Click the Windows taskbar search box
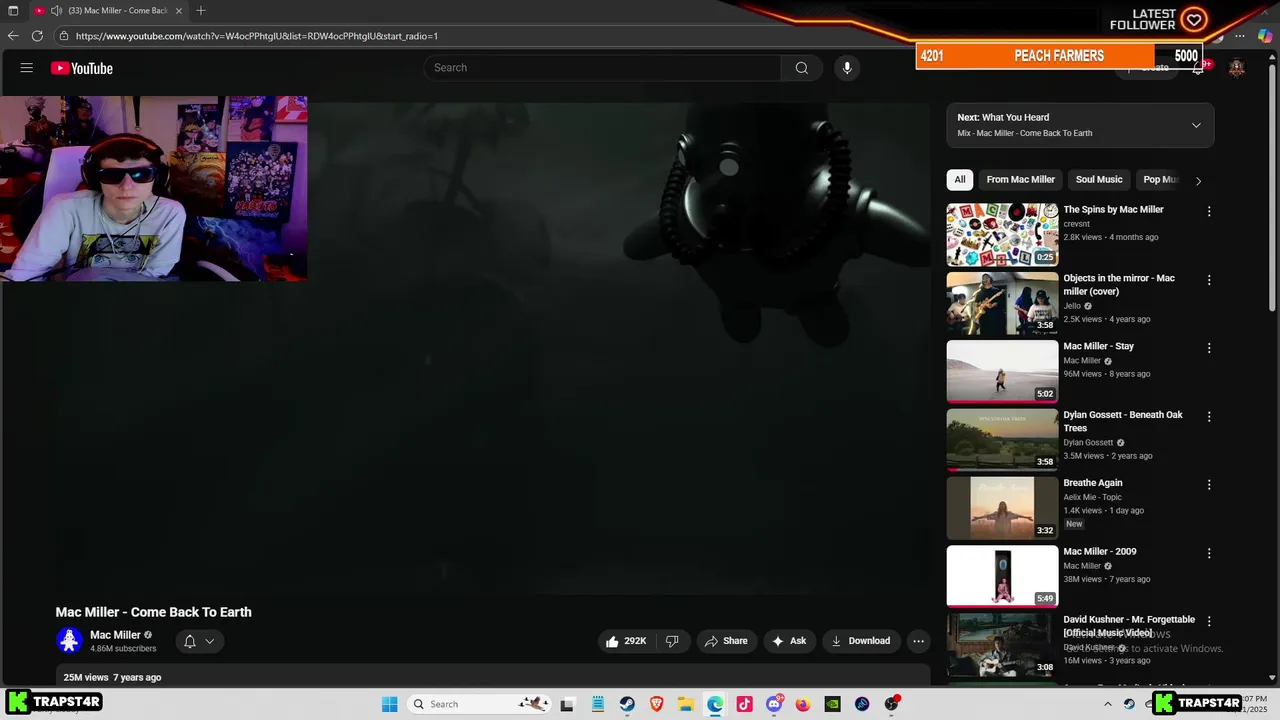 tap(479, 704)
